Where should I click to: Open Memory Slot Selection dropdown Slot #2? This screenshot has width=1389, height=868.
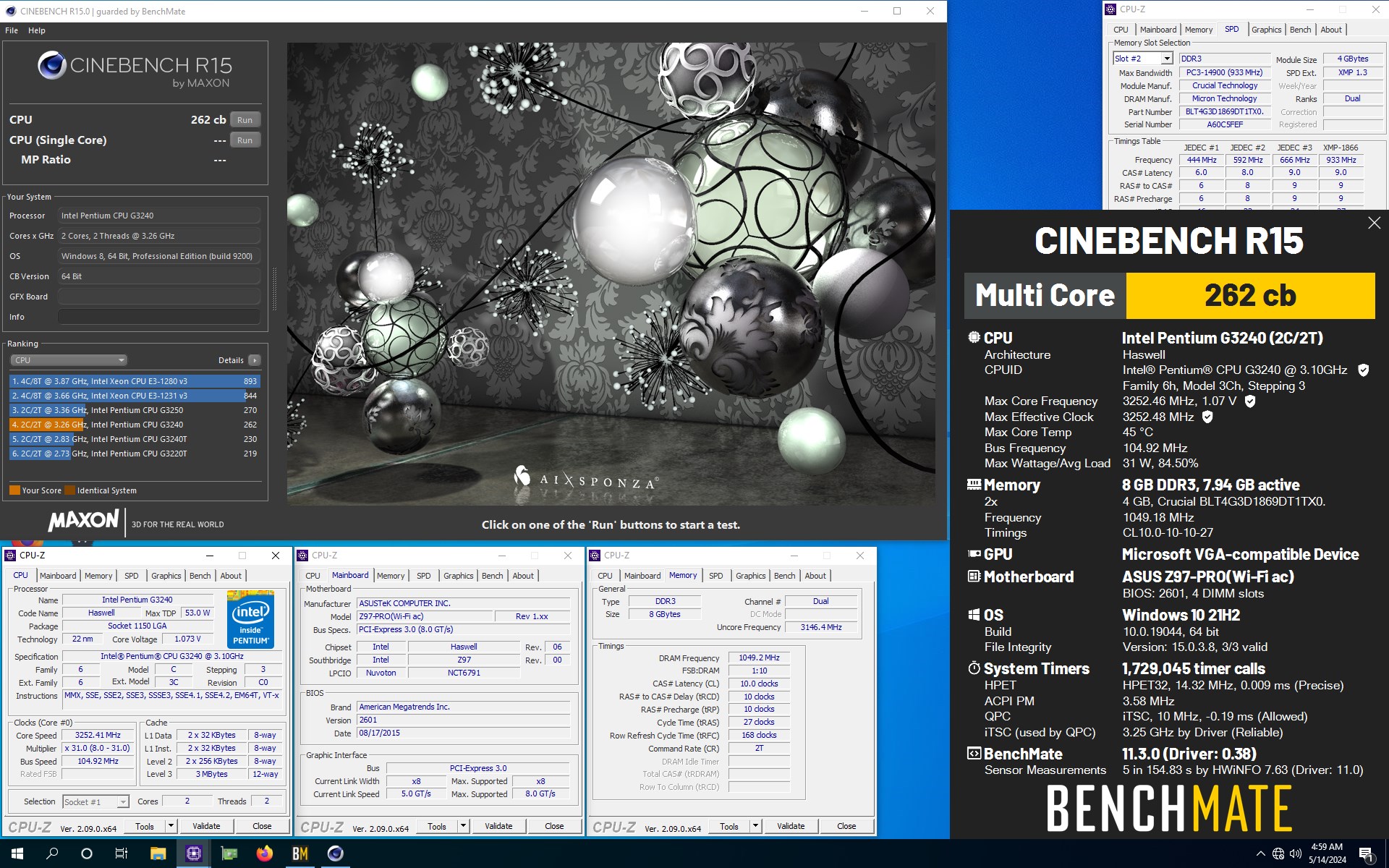point(1142,59)
